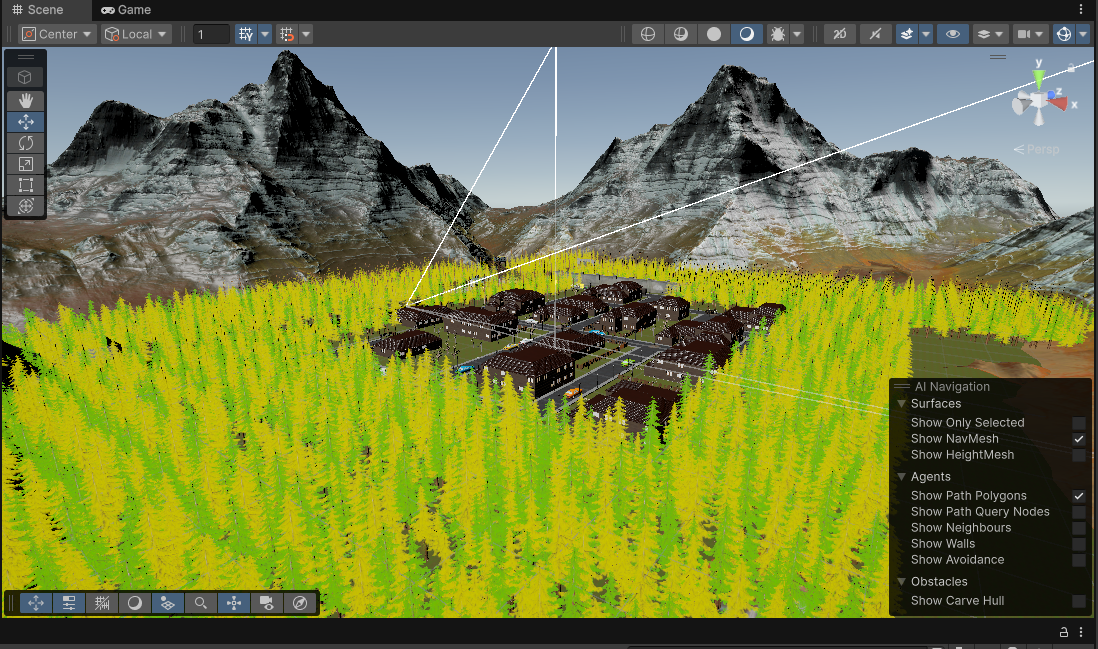Click the bottom overlay Cameras icon
The width and height of the screenshot is (1098, 649).
267,603
